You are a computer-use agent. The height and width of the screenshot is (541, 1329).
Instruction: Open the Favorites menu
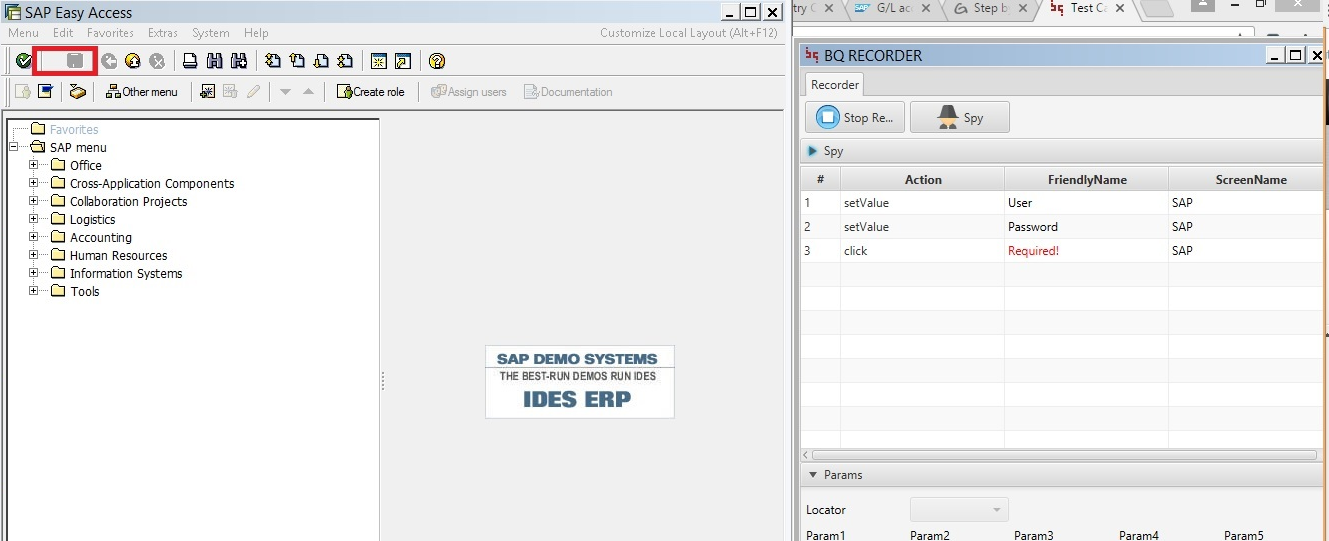110,33
